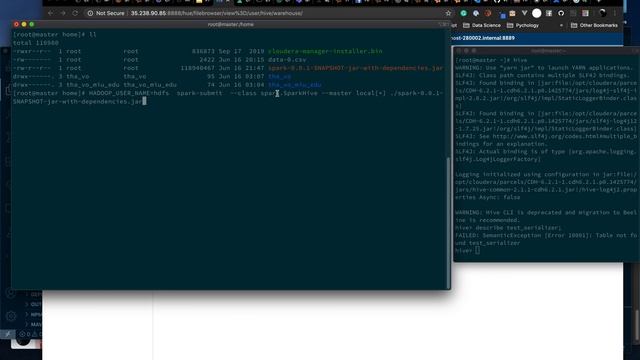
Task: Bookmark this page with the star icon
Action: [x=449, y=13]
